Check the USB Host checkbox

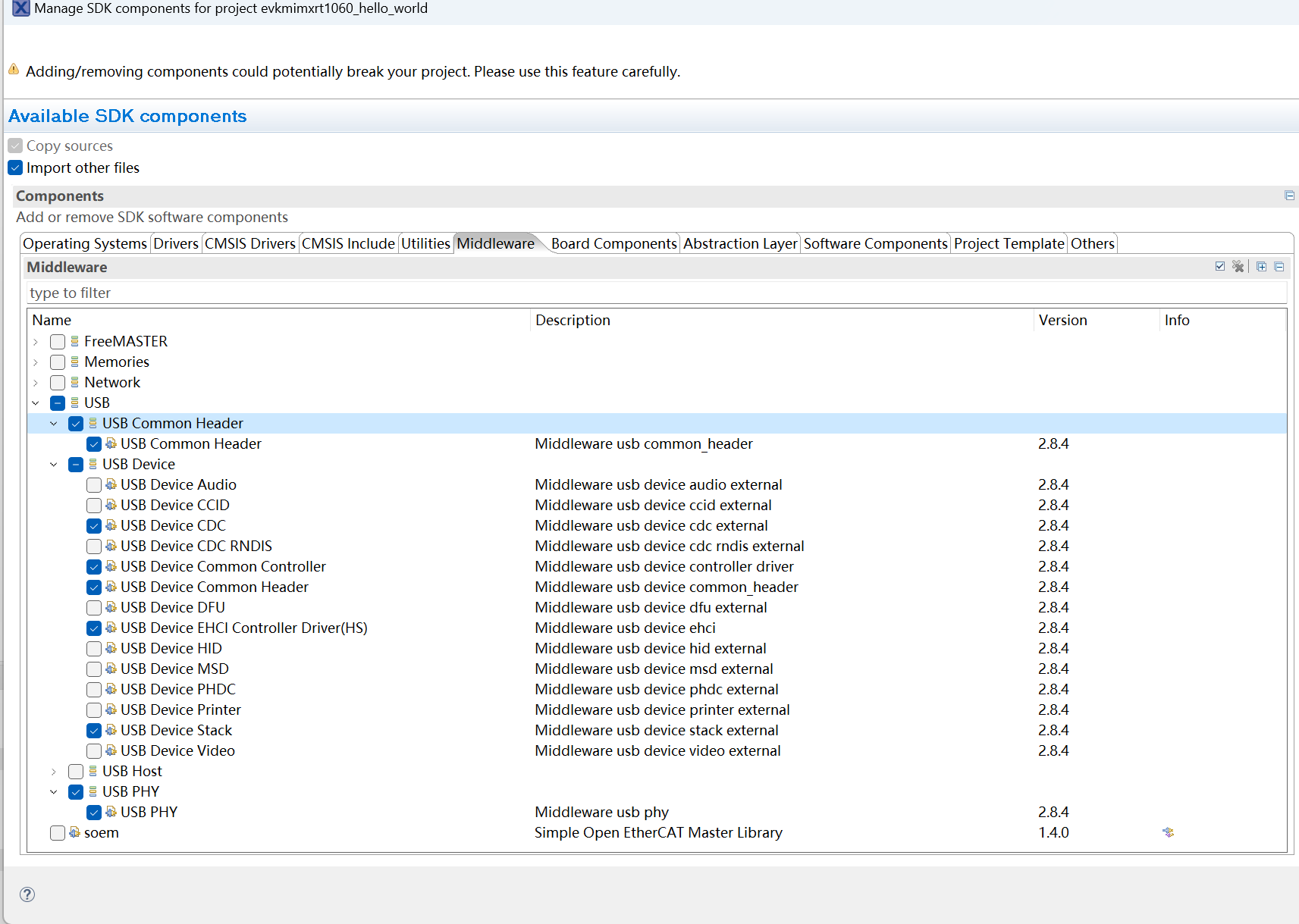point(76,771)
